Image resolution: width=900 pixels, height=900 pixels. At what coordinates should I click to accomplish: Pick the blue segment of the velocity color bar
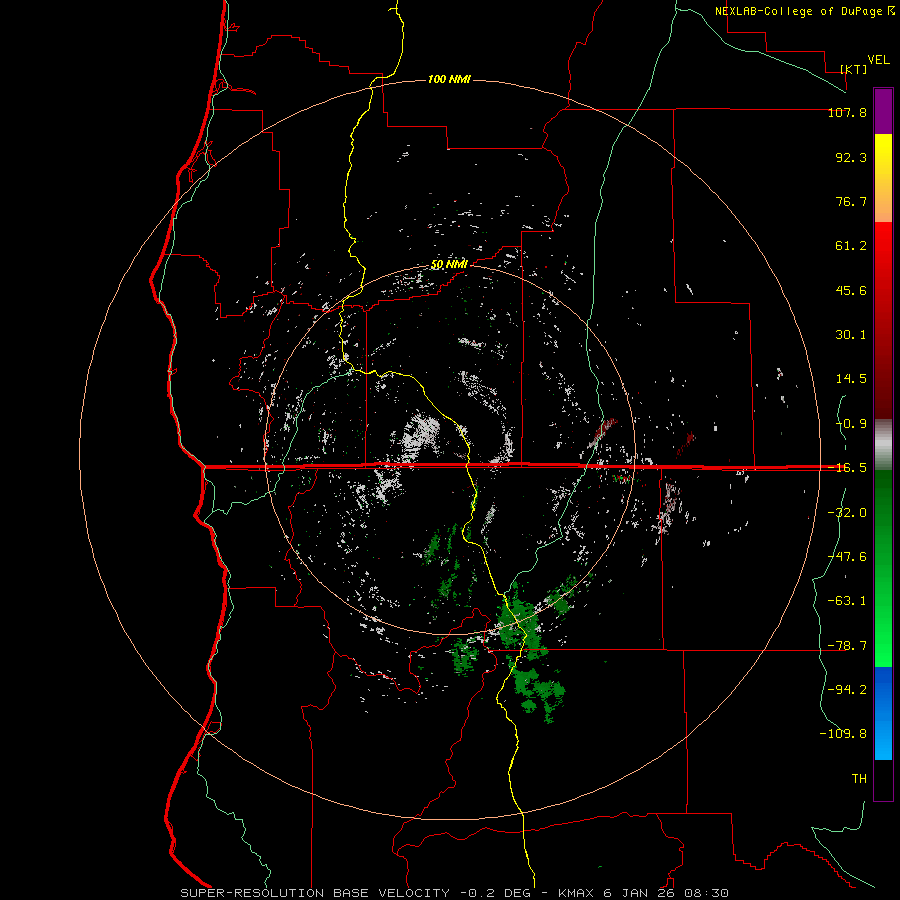pyautogui.click(x=883, y=713)
